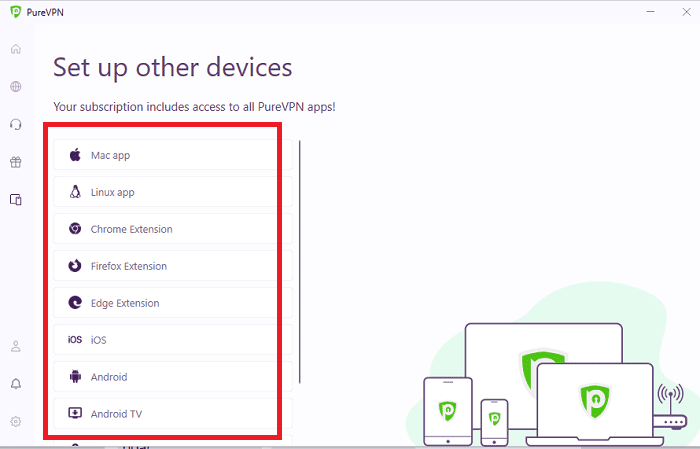
Task: Click the Chrome logo icon
Action: 75,229
